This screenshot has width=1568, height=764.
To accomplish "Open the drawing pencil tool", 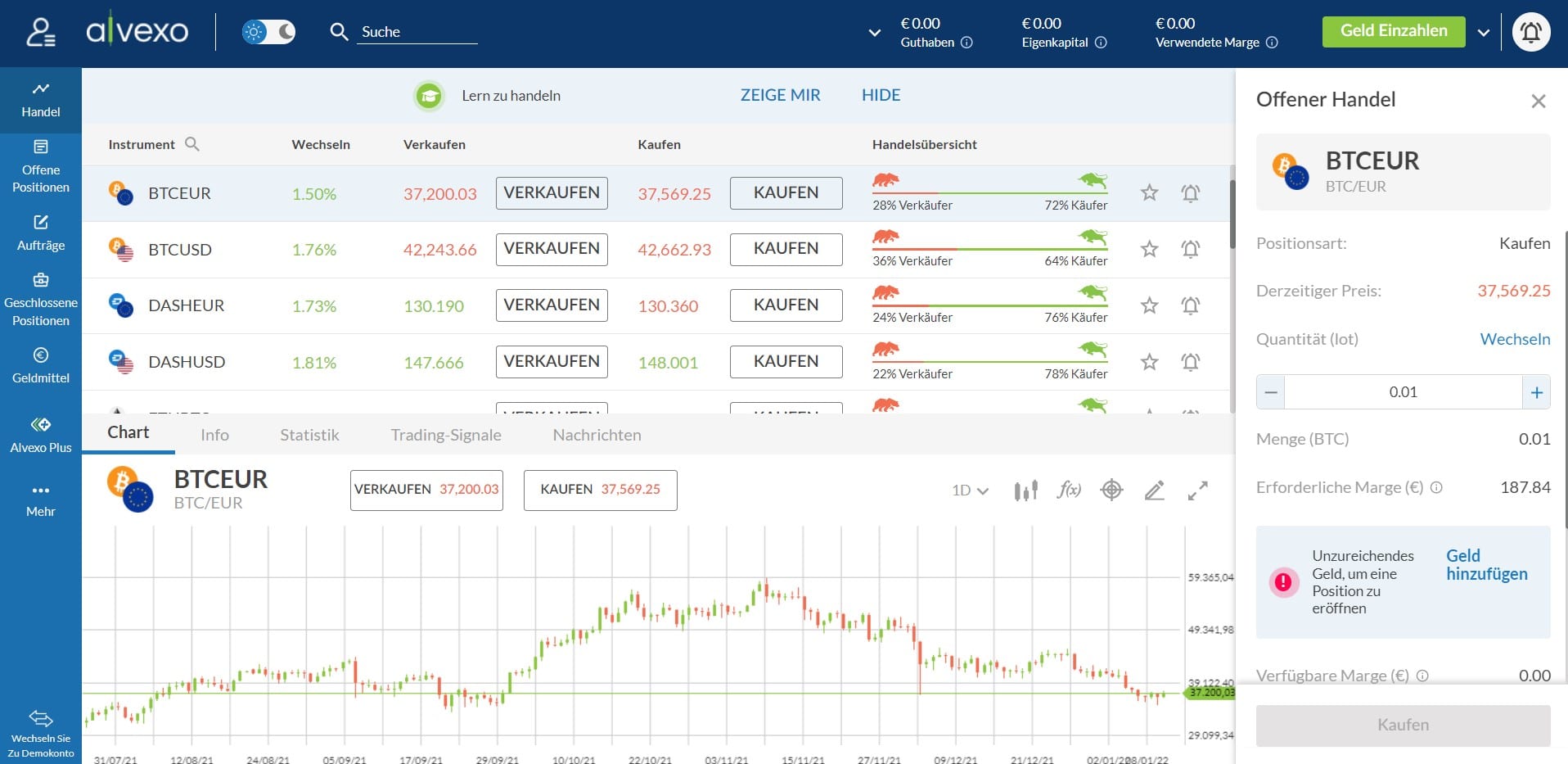I will click(x=1155, y=490).
